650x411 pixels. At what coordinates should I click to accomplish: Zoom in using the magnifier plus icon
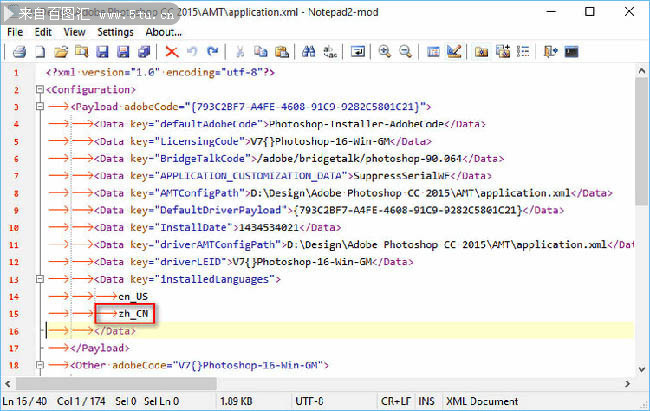pyautogui.click(x=385, y=52)
